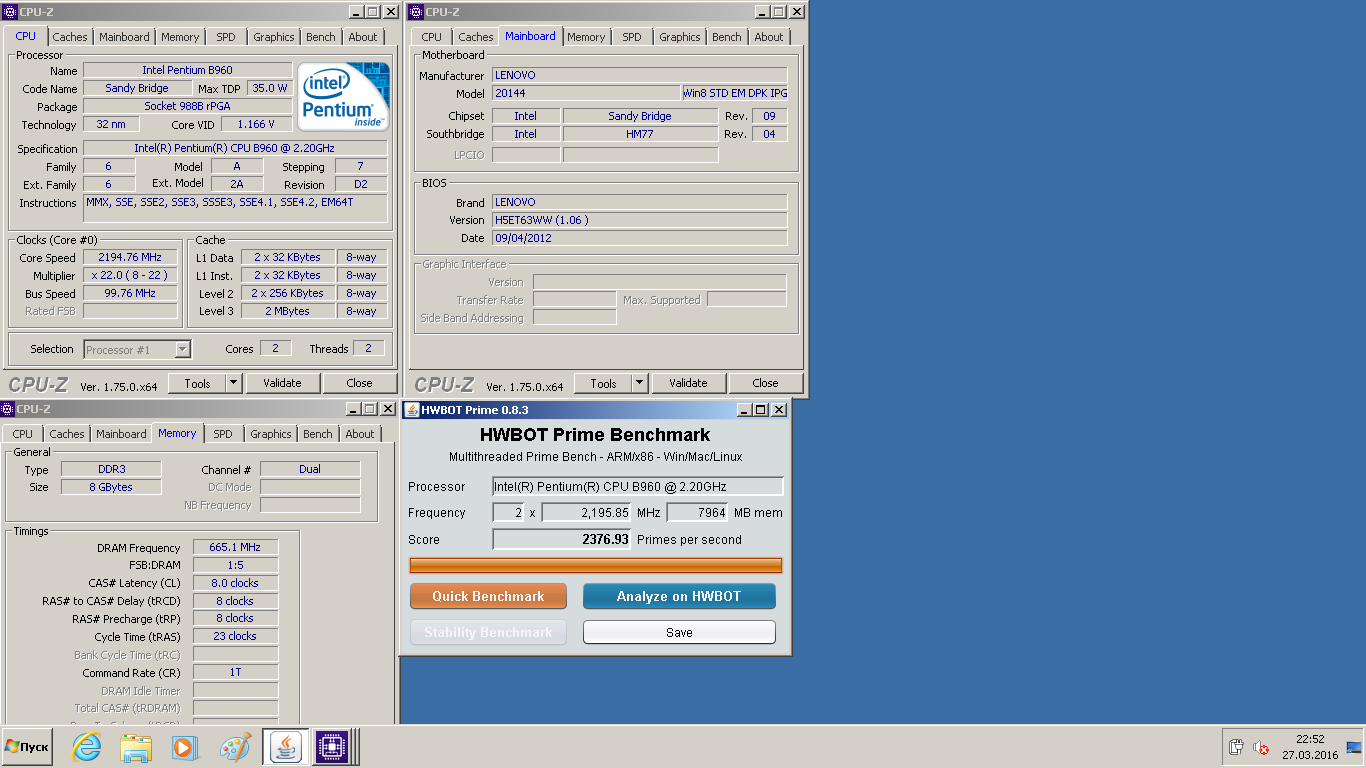
Task: Click Validate in CPU window
Action: [282, 383]
